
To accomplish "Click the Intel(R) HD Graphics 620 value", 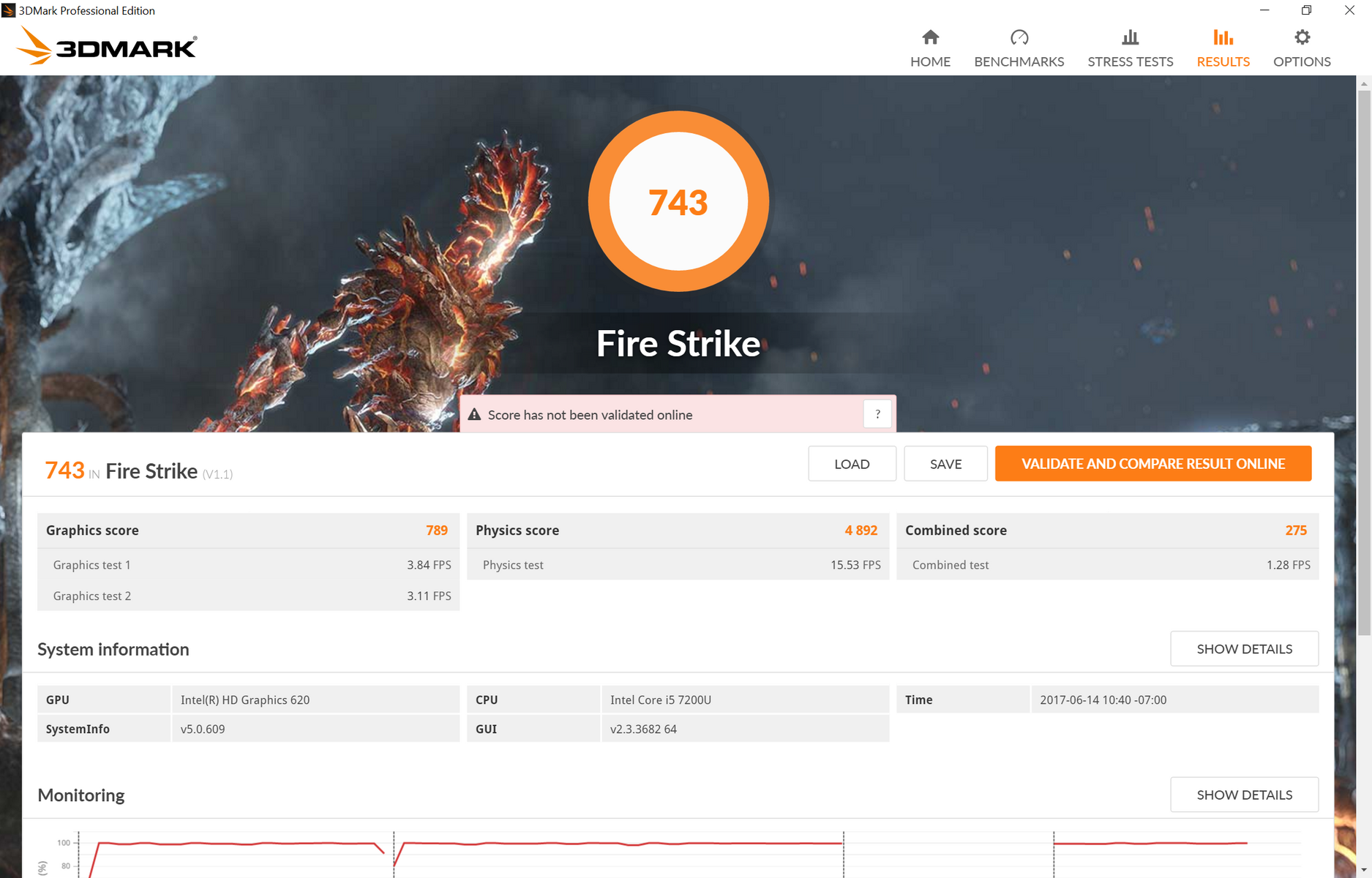I will (x=245, y=699).
